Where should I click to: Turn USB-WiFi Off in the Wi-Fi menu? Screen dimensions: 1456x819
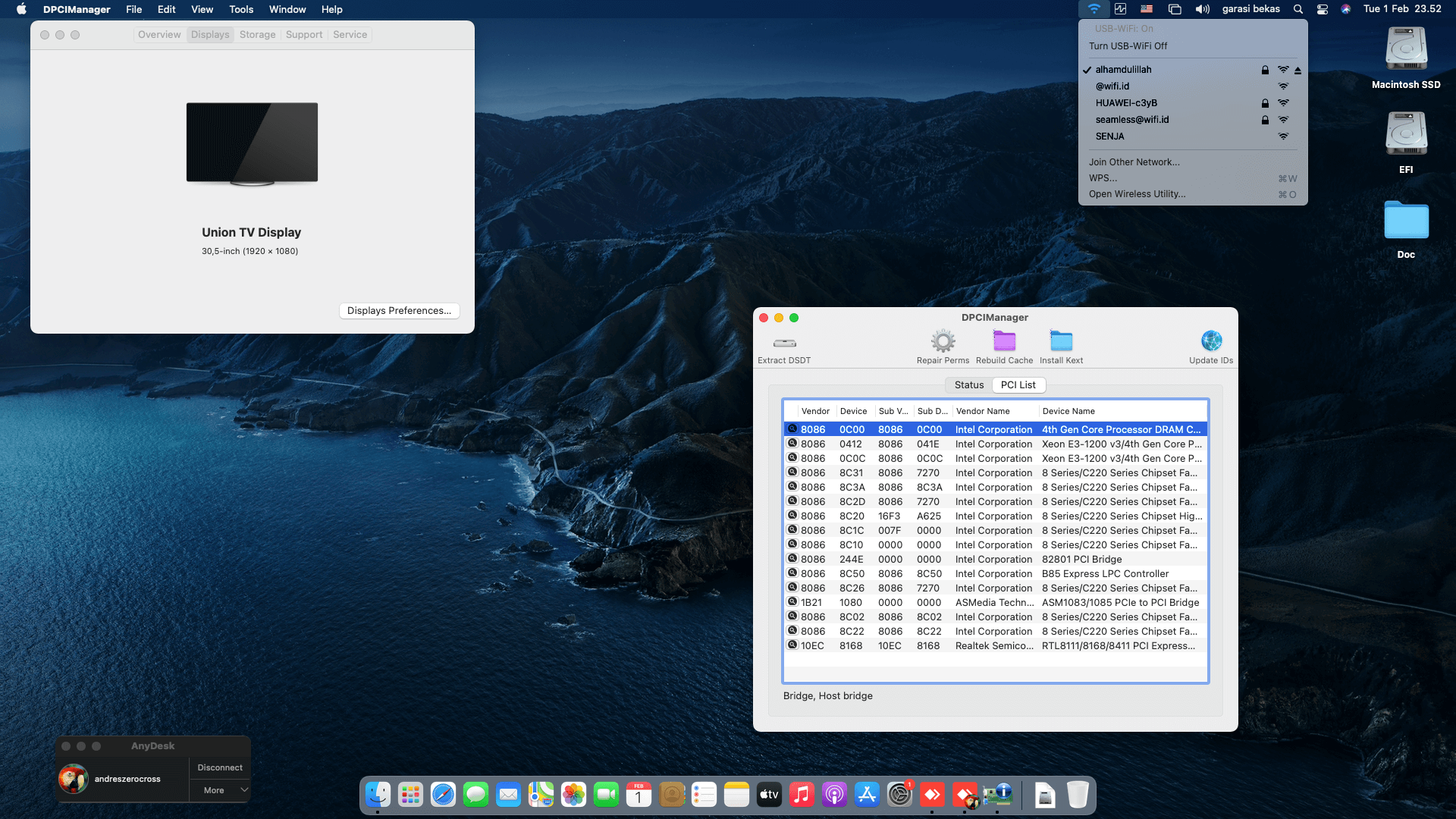1129,45
